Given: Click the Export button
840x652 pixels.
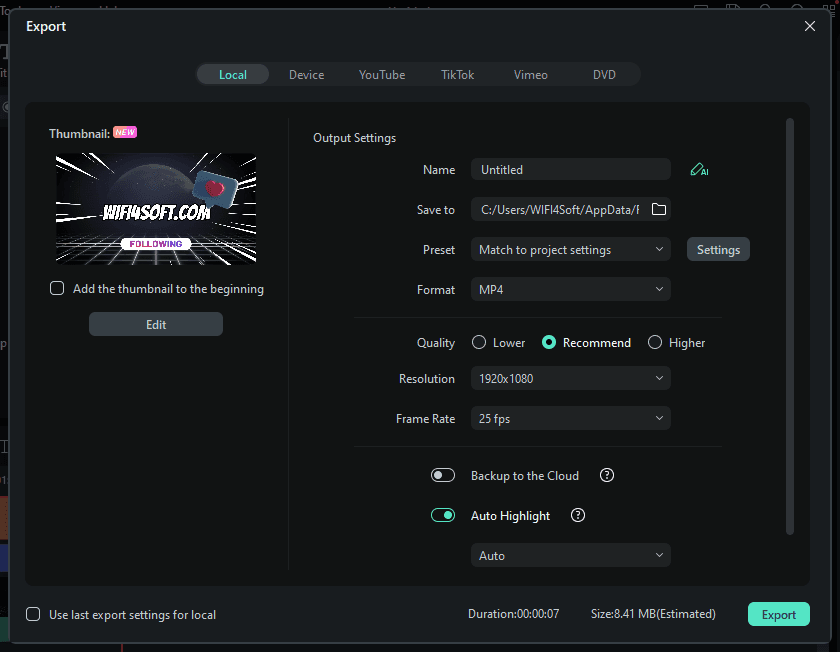Looking at the screenshot, I should coord(778,615).
